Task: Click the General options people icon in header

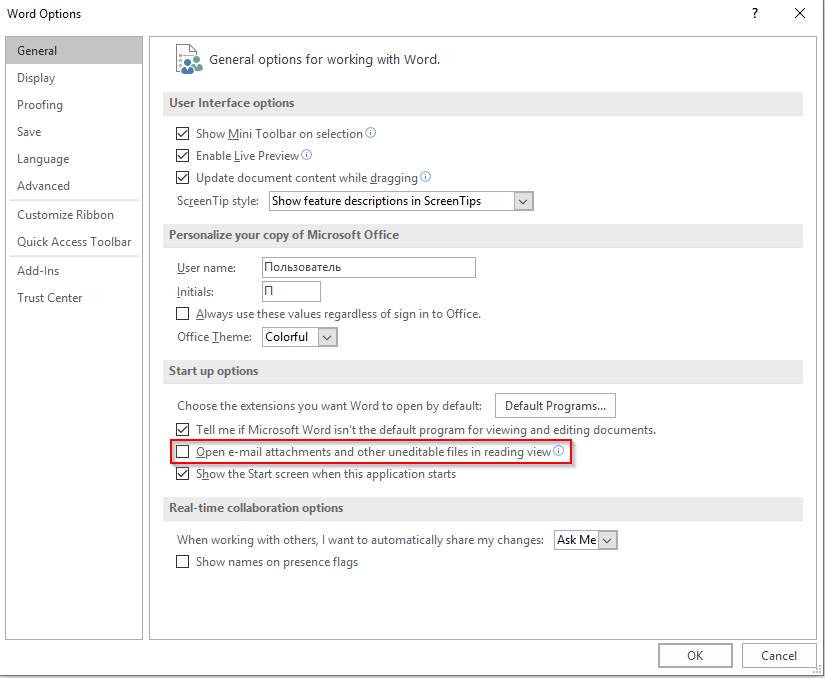Action: (189, 59)
